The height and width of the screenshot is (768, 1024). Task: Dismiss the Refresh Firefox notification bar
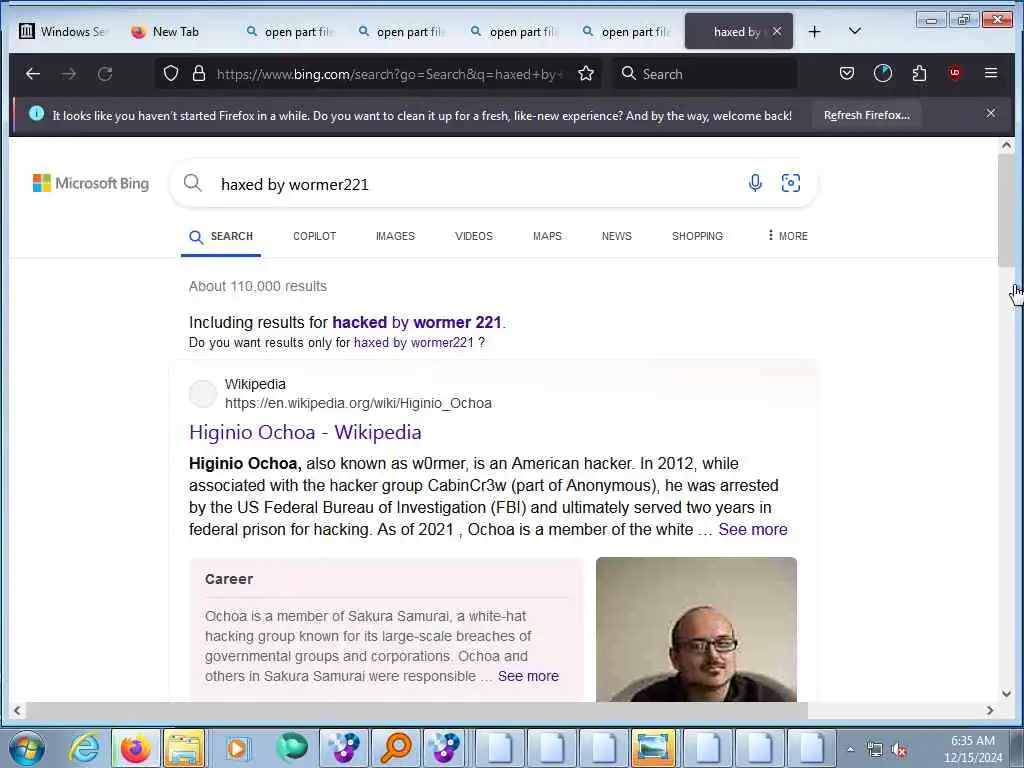tap(991, 113)
